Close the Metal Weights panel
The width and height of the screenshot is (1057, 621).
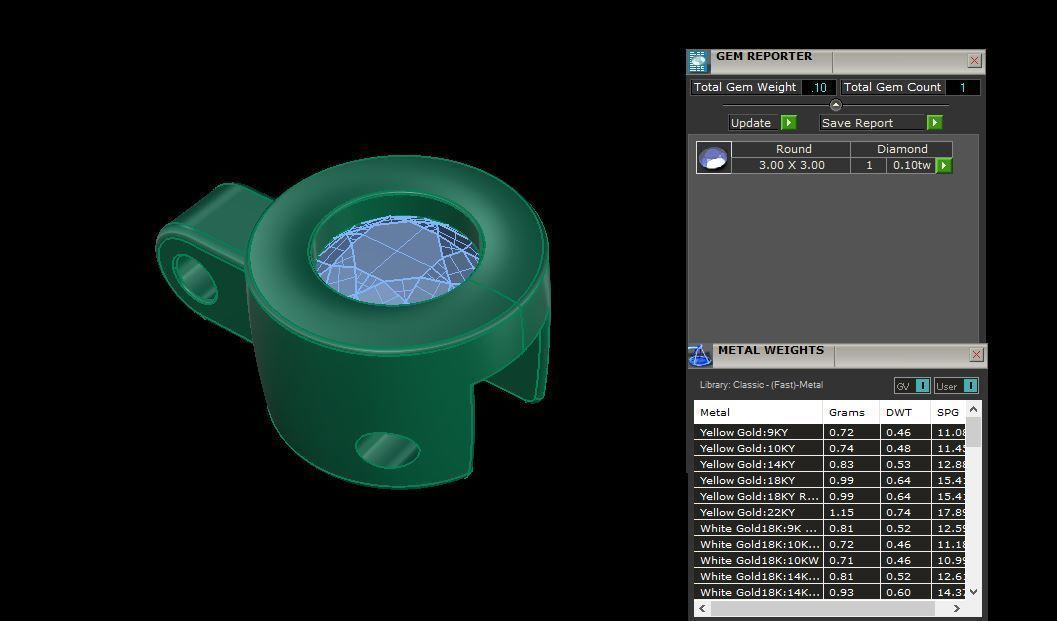(977, 355)
